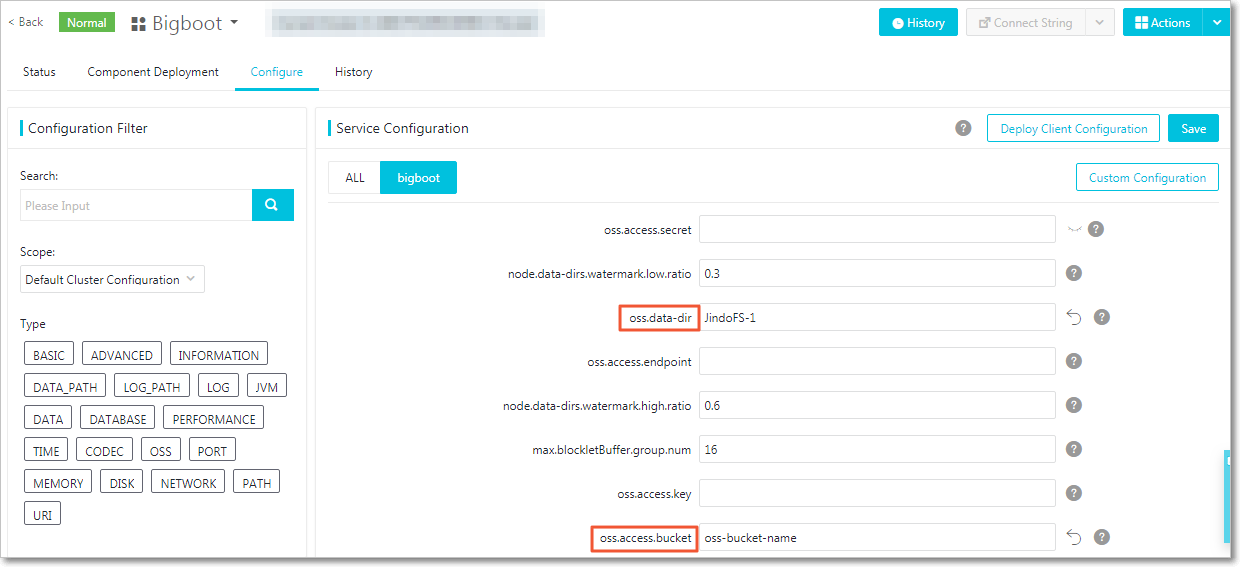Click help icon for oss.access.secret

[1096, 229]
